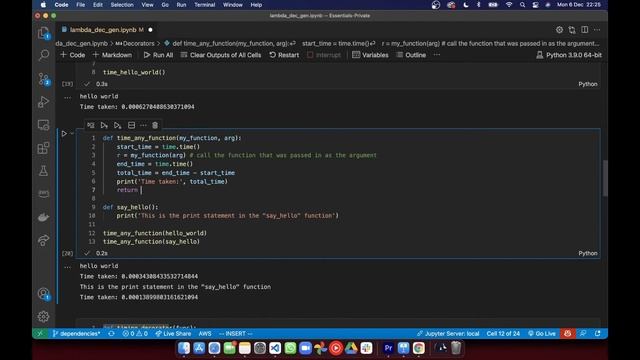
Task: Expand run options arrow beside cell run button
Action: coord(72,133)
